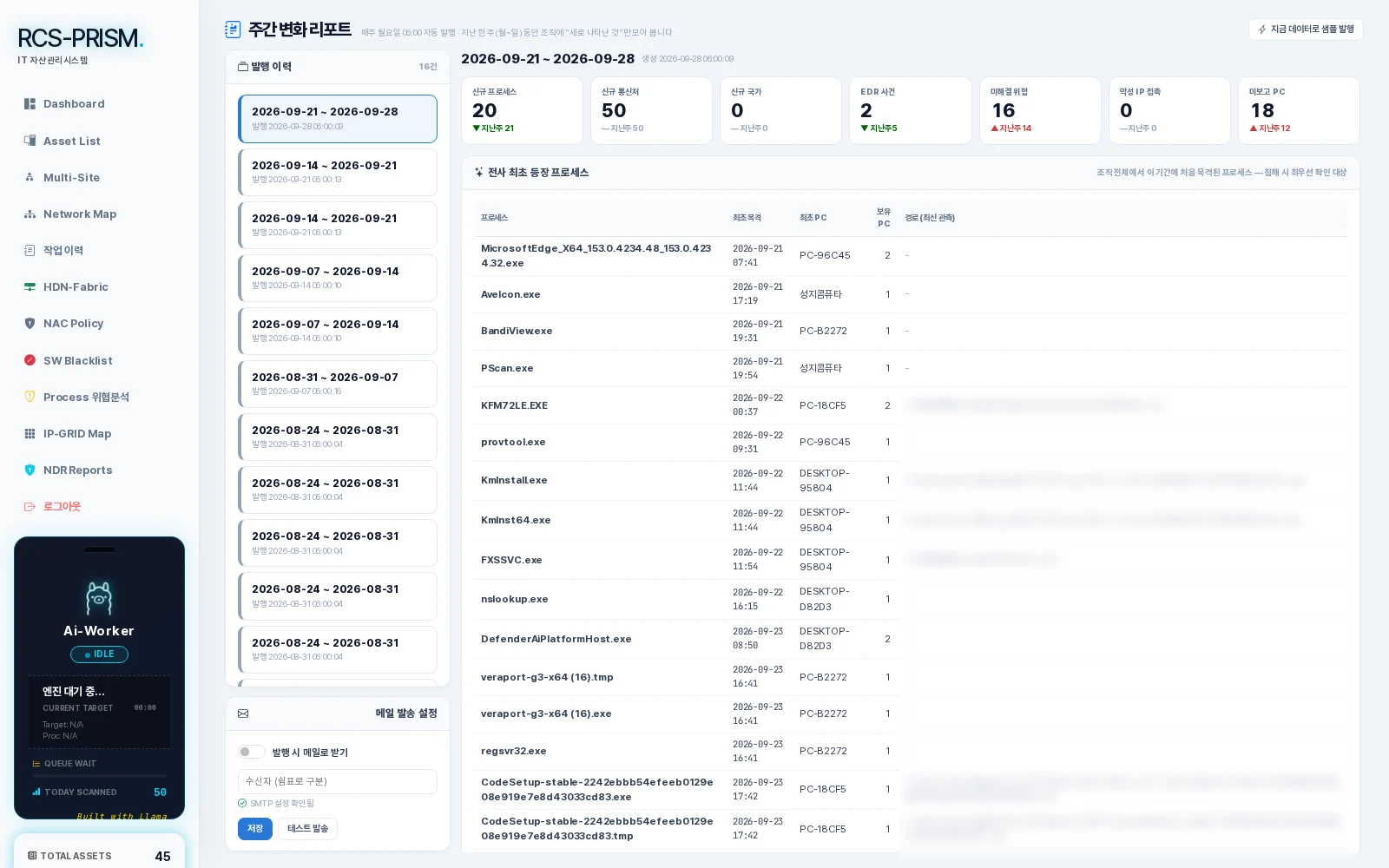The width and height of the screenshot is (1389, 868).
Task: Click the Asset List sidebar icon
Action: point(30,141)
